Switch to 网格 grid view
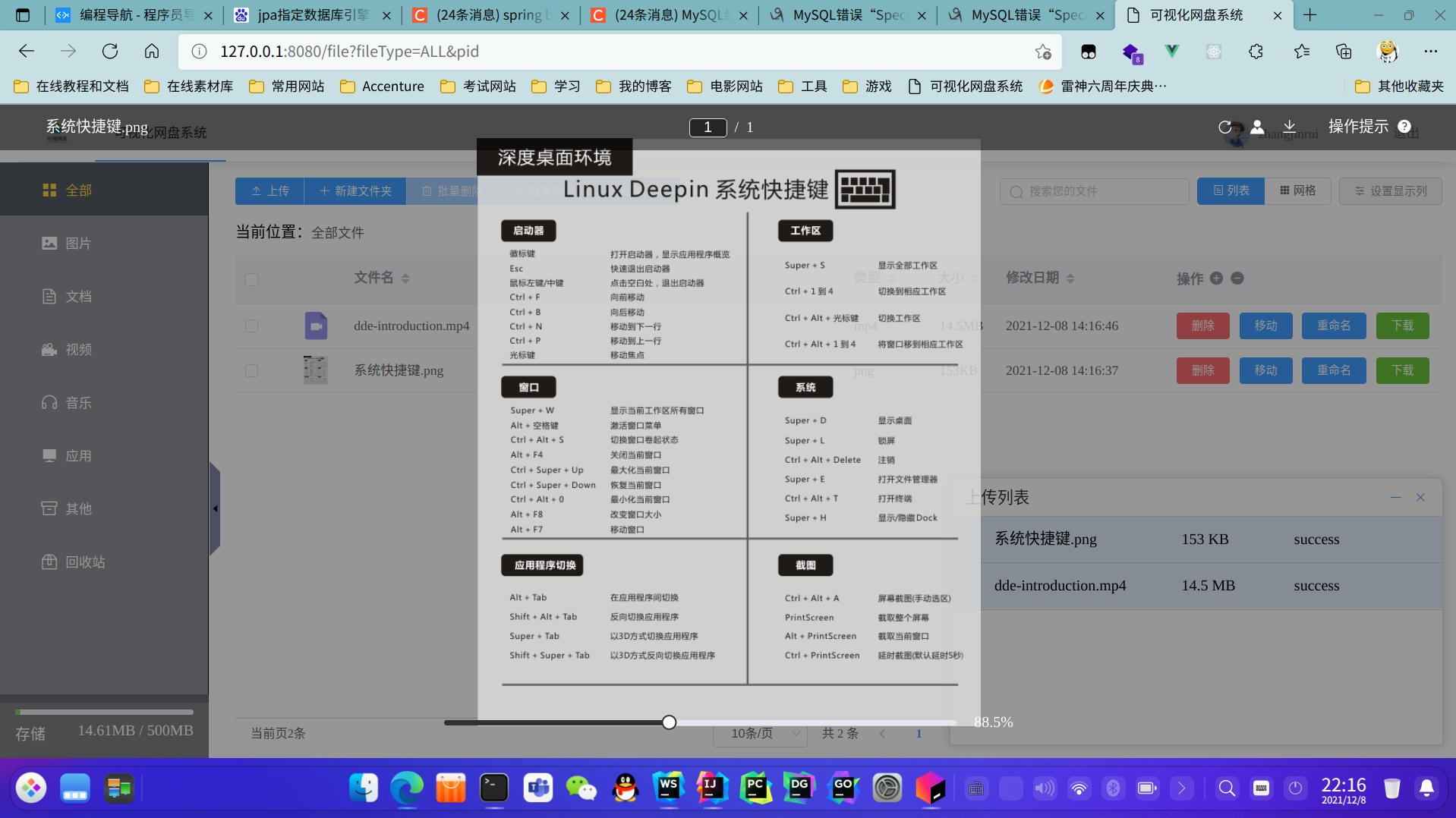1456x818 pixels. (x=1298, y=191)
